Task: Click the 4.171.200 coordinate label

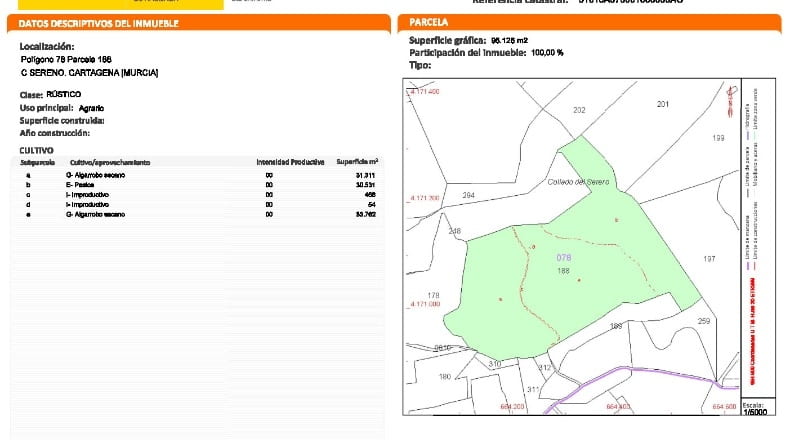Action: (x=423, y=198)
